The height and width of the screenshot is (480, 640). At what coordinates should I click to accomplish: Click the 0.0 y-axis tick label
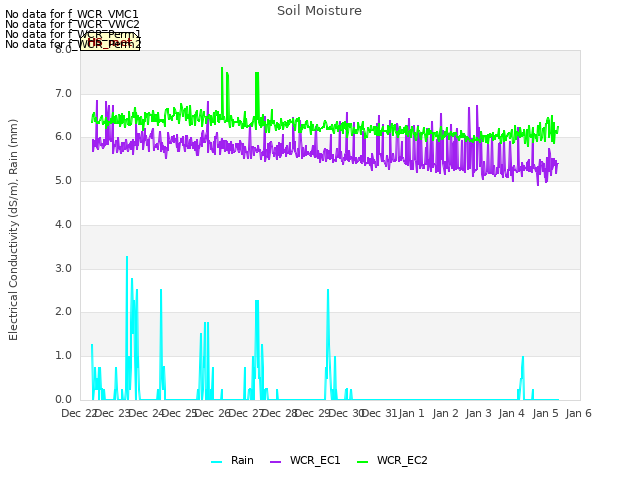pos(63,399)
